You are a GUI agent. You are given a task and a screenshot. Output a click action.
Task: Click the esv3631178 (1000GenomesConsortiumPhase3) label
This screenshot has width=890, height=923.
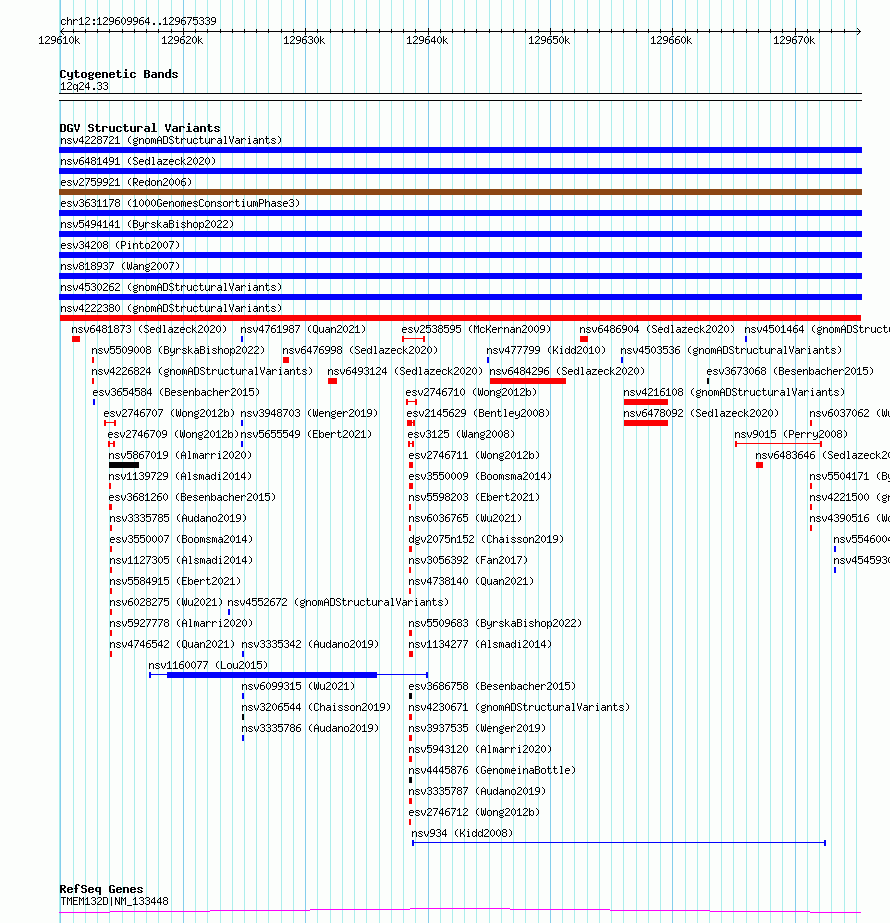(180, 203)
